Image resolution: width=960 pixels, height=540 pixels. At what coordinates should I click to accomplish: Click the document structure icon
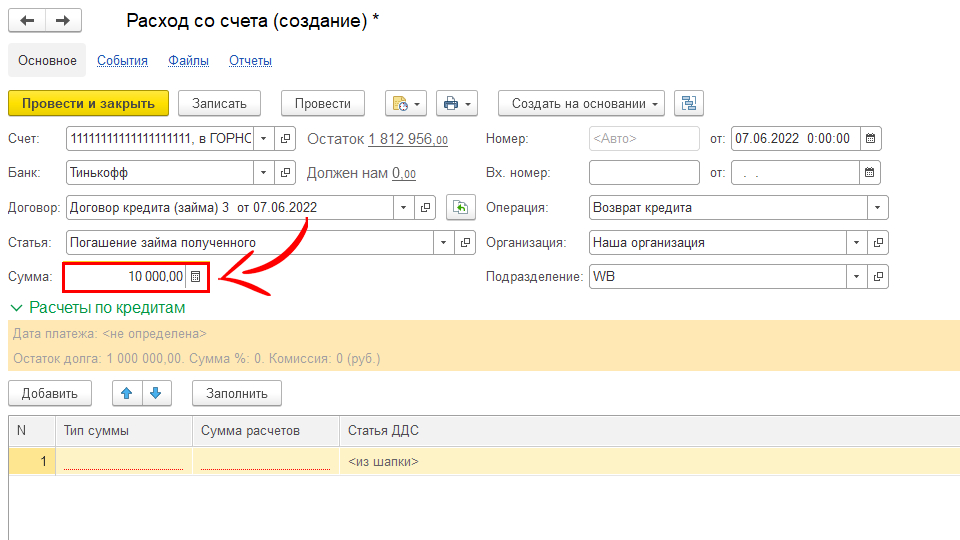tap(689, 103)
